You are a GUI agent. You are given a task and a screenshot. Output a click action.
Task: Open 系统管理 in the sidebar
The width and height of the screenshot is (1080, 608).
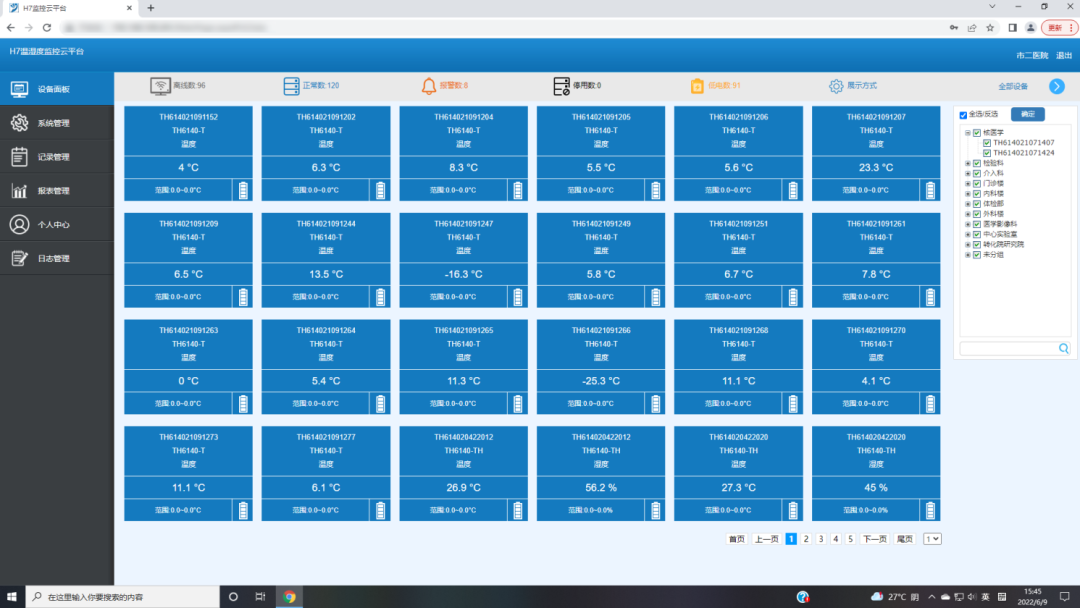[x=54, y=123]
